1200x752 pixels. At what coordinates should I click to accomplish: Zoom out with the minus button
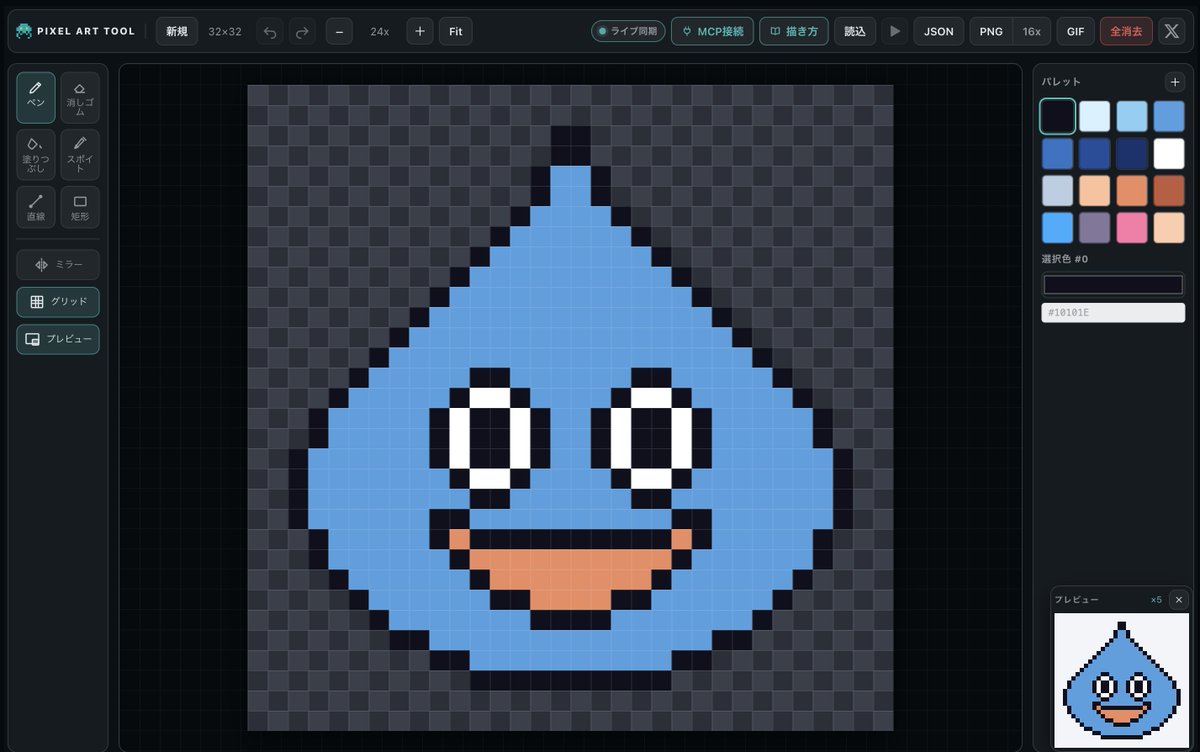pyautogui.click(x=338, y=31)
